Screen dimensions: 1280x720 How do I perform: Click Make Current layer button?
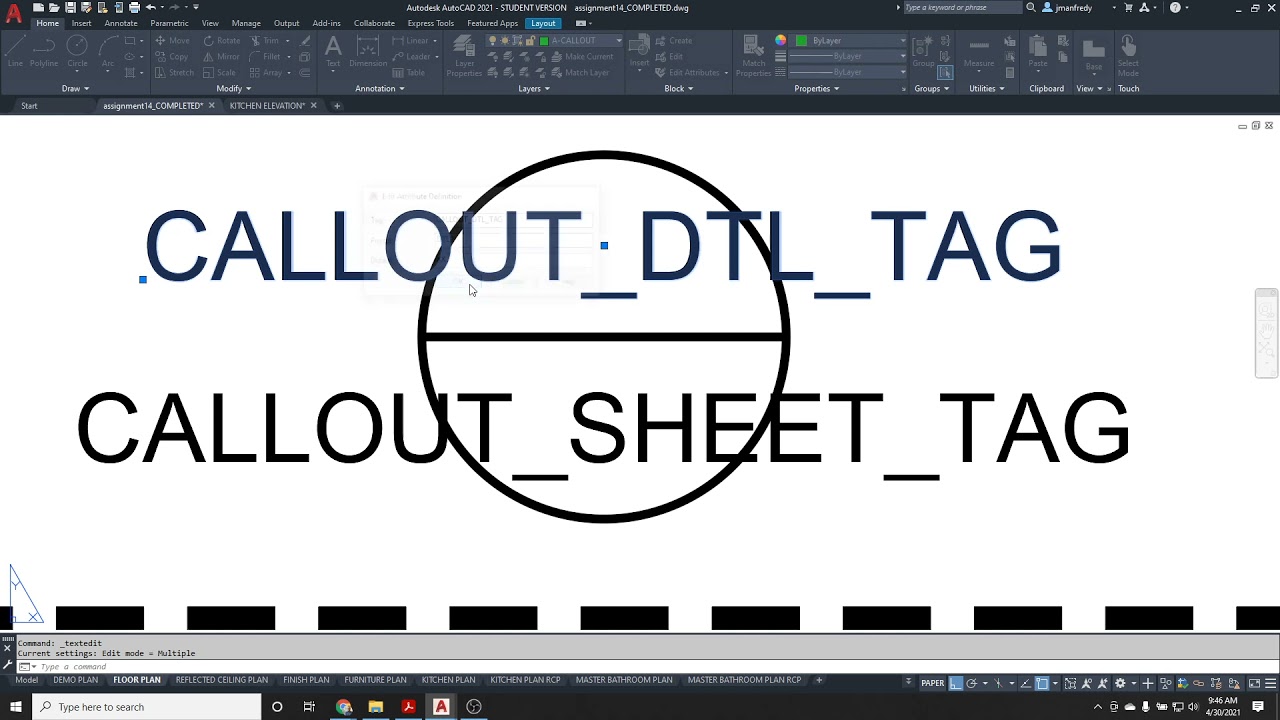[x=582, y=57]
